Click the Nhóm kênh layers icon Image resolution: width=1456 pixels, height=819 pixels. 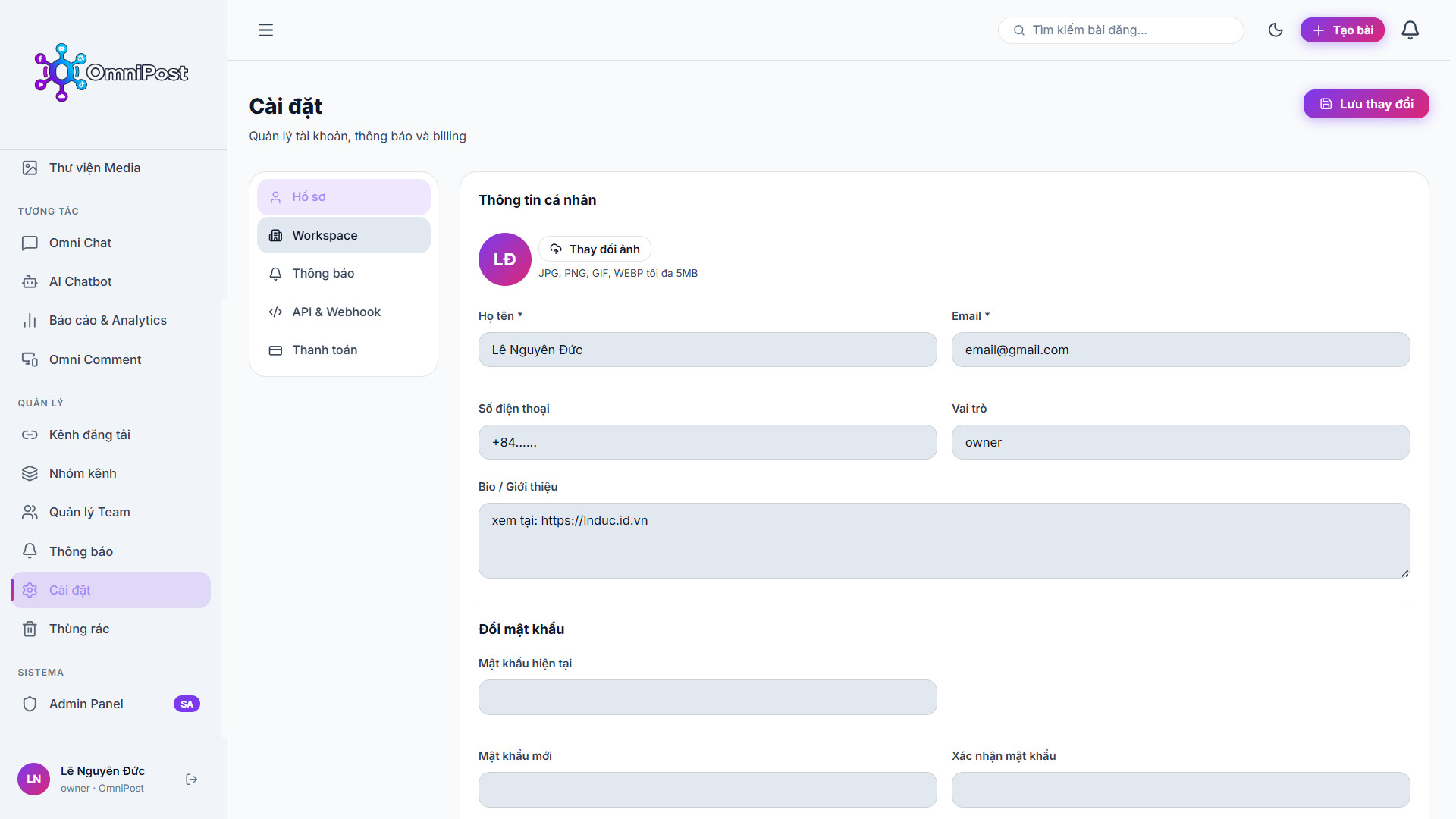[30, 474]
